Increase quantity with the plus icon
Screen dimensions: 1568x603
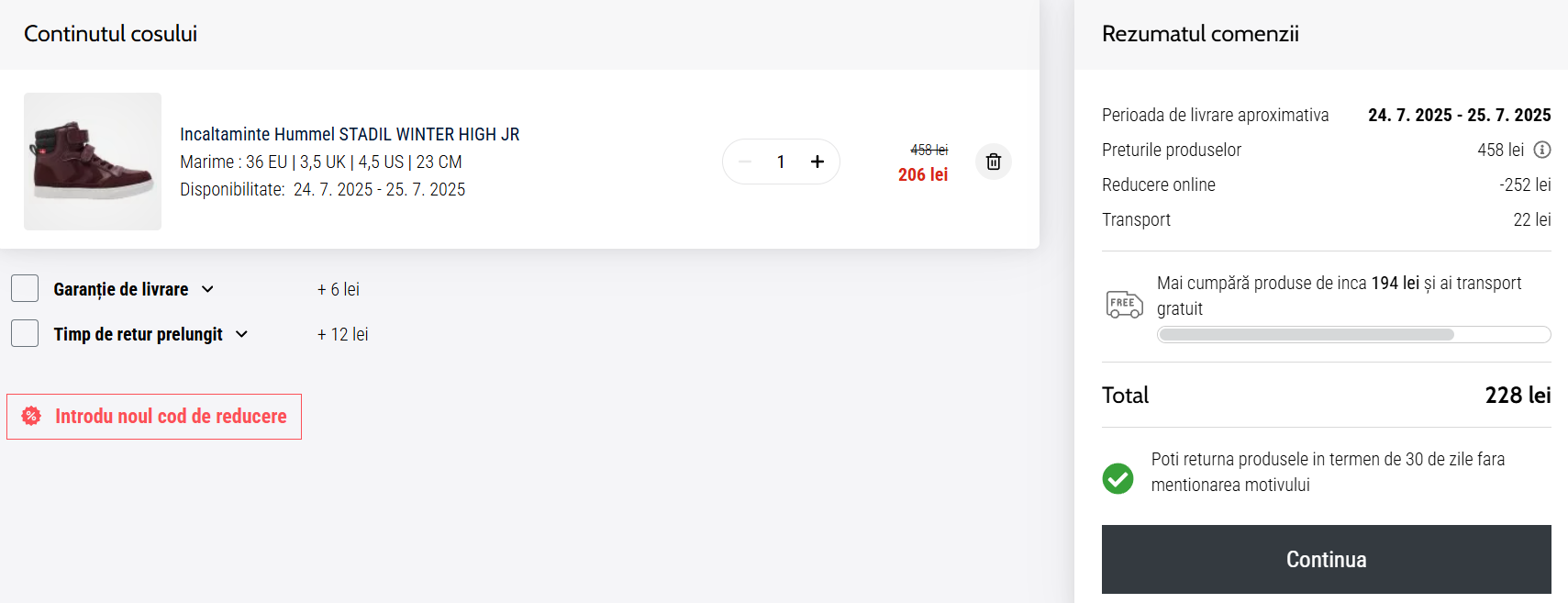(x=817, y=162)
